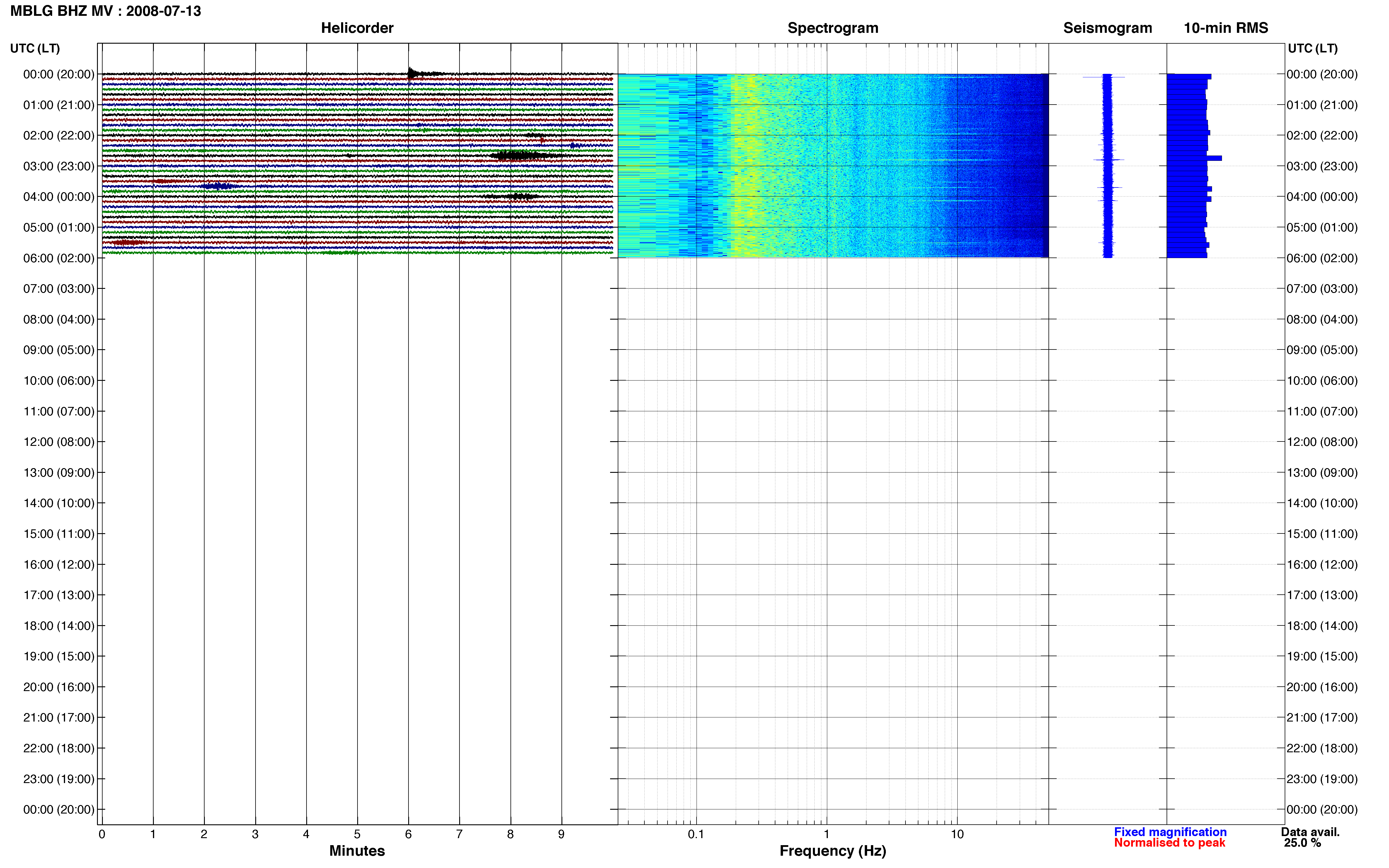
Task: Click the Data avail. label
Action: [1310, 832]
